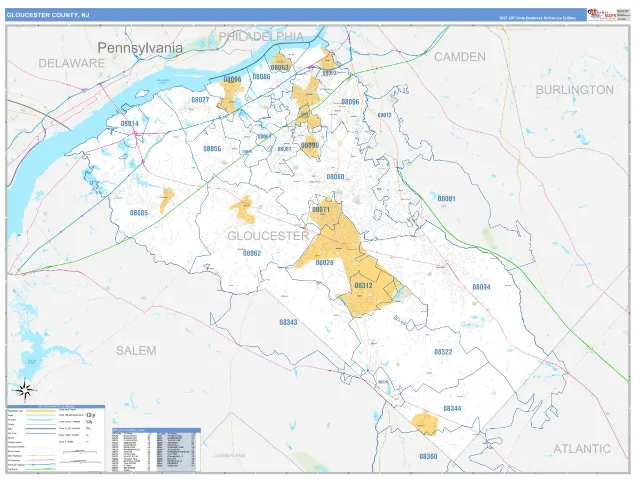Image resolution: width=640 pixels, height=480 pixels.
Task: Select ZIP code label 08322
Action: [443, 351]
